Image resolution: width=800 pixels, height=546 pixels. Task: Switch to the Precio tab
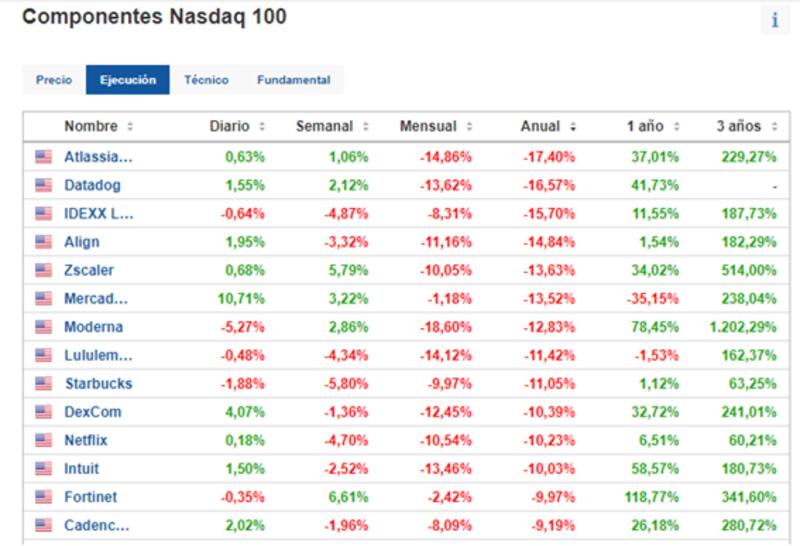[54, 80]
